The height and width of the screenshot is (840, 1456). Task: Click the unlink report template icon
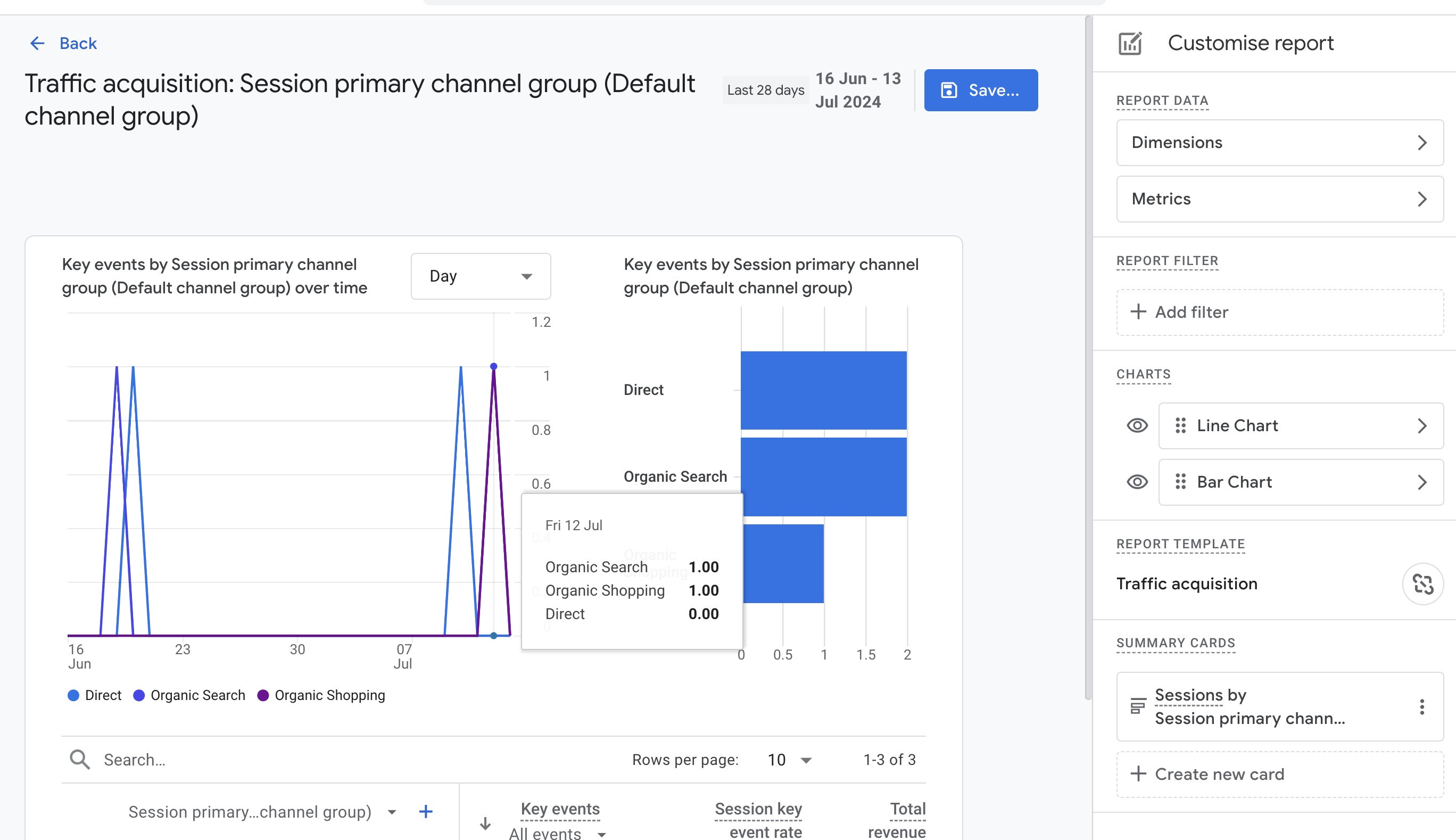point(1422,584)
